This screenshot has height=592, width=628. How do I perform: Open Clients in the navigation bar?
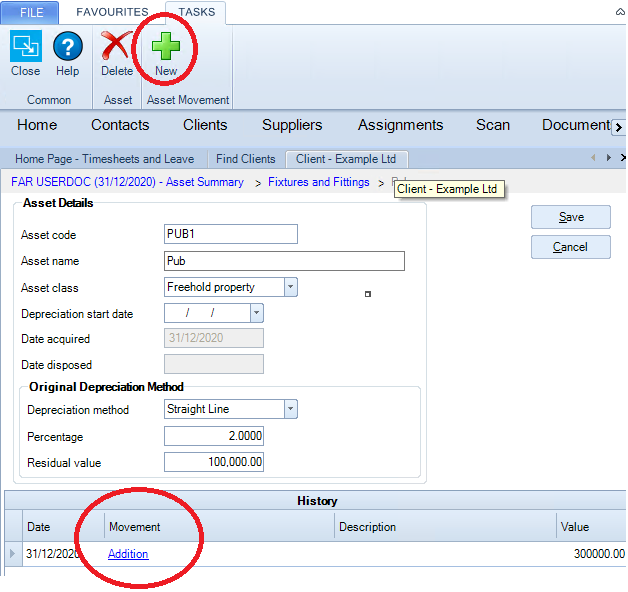click(x=205, y=125)
